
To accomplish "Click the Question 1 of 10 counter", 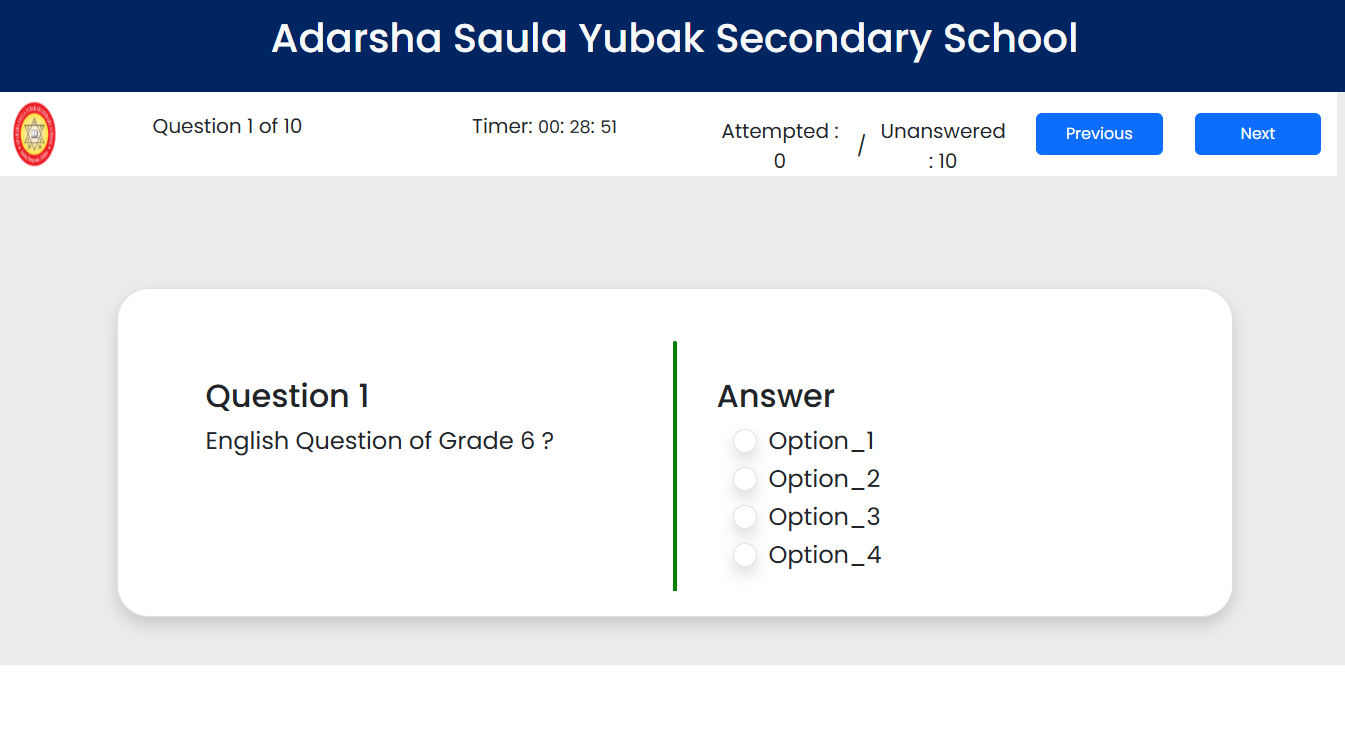I will coord(227,126).
